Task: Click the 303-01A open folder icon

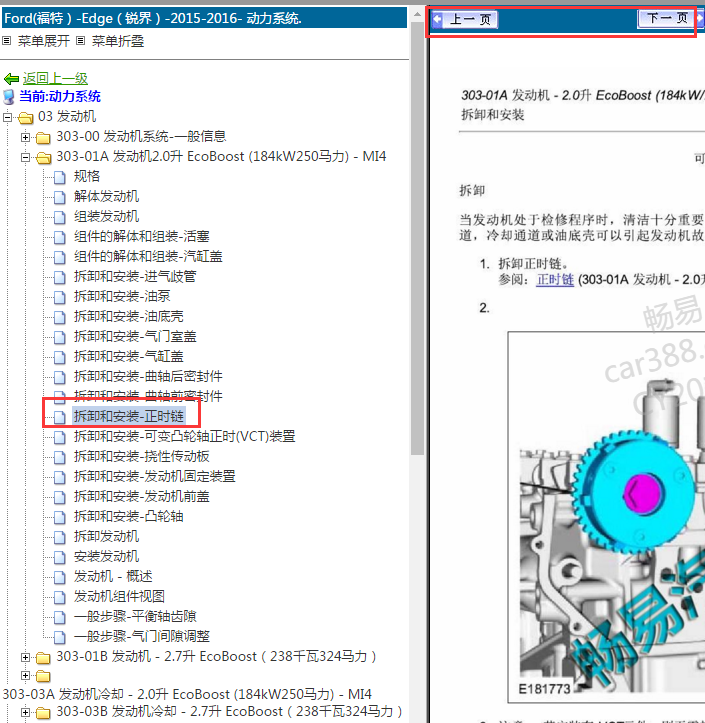Action: (x=44, y=158)
